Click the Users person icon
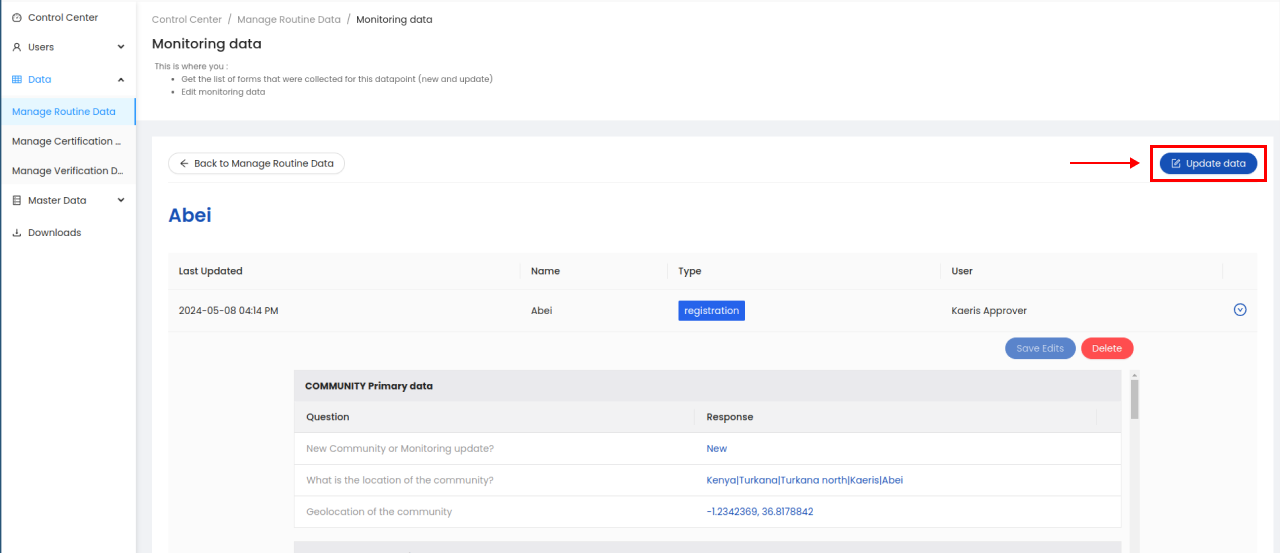1280x553 pixels. [x=17, y=47]
